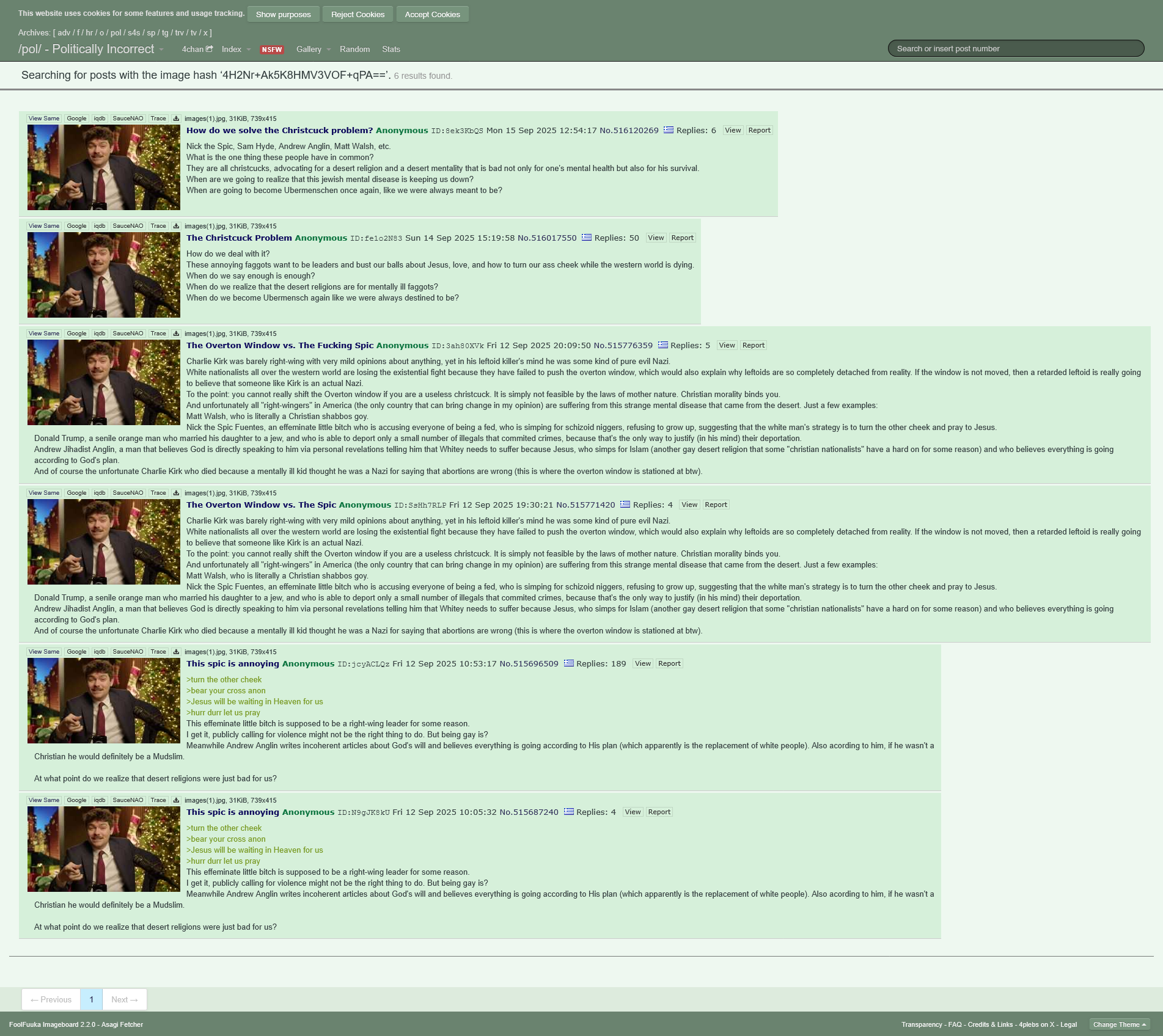
Task: Go to the tv archive
Action: point(194,33)
